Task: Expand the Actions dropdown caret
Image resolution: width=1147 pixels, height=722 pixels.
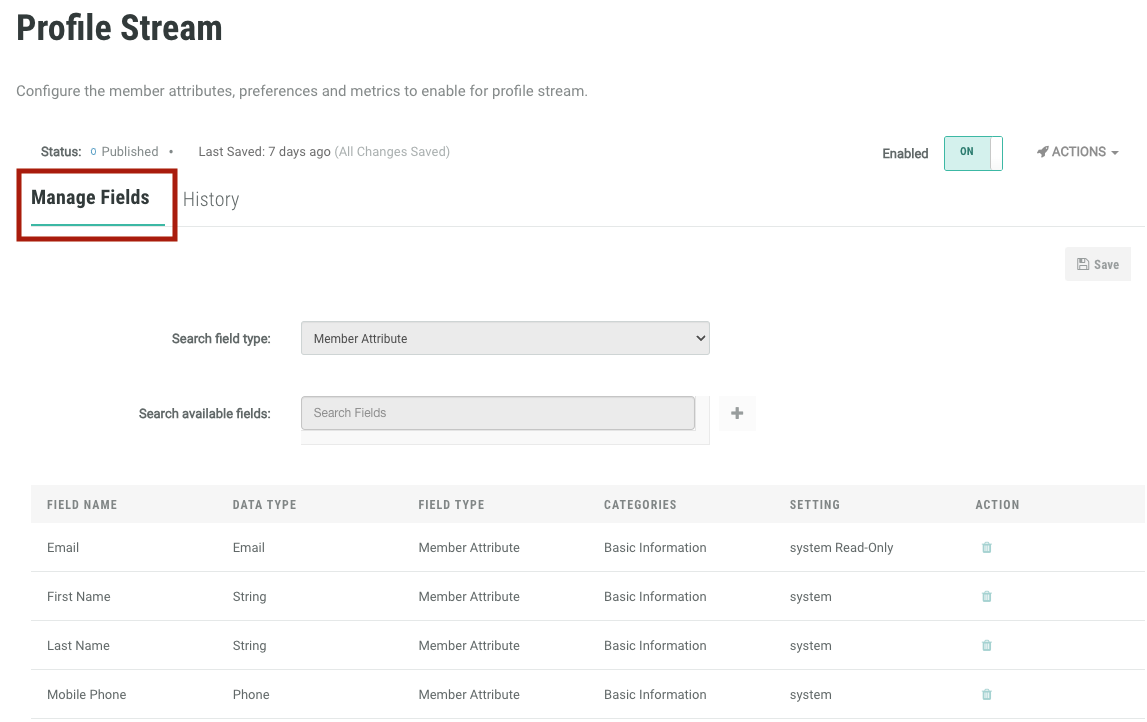Action: (1115, 153)
